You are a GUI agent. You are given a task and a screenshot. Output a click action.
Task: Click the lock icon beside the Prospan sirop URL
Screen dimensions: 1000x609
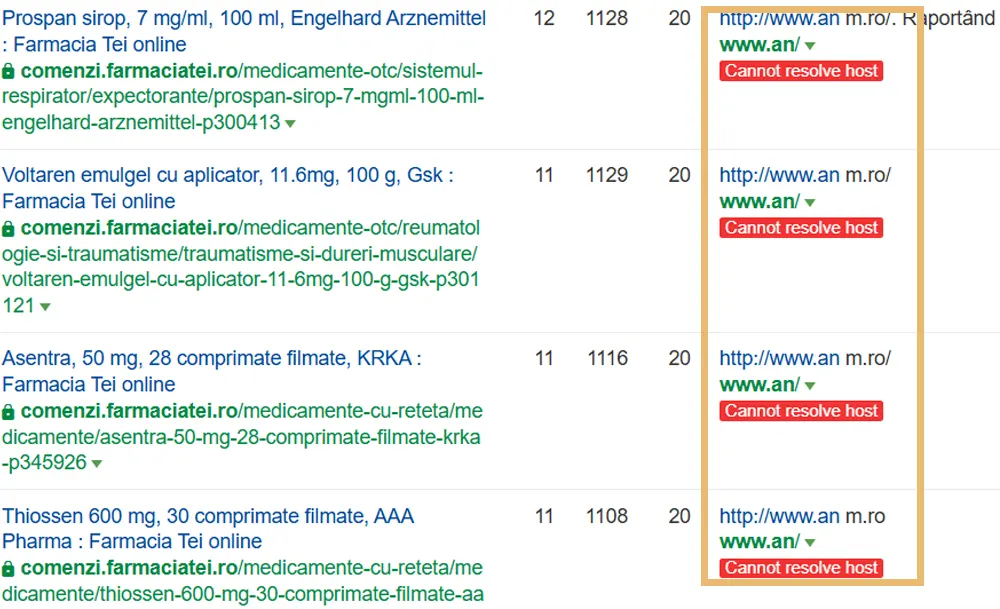[9, 71]
